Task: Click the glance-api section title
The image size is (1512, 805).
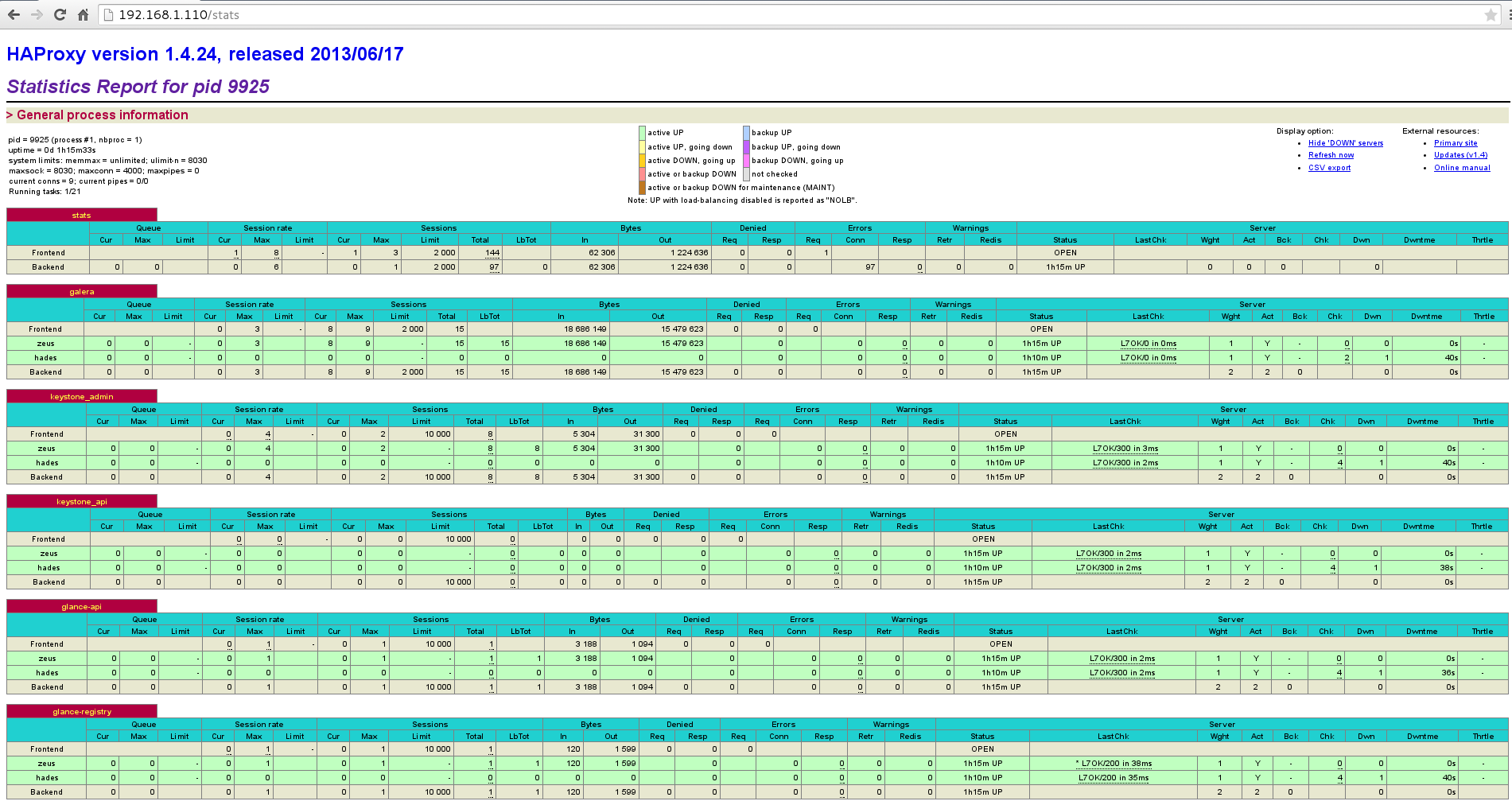Action: point(81,607)
